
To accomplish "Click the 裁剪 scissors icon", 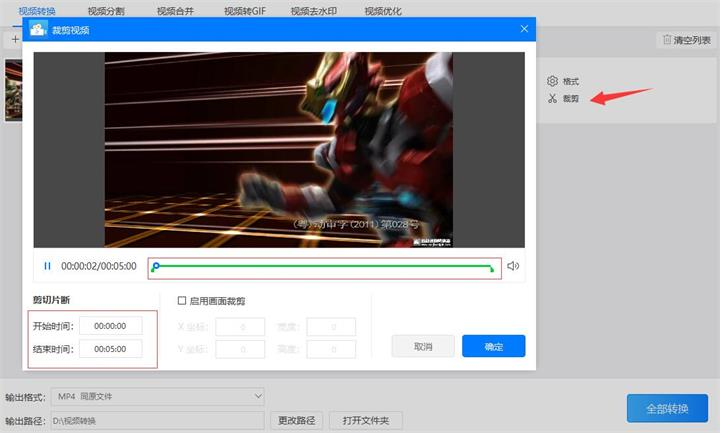I will tap(552, 98).
